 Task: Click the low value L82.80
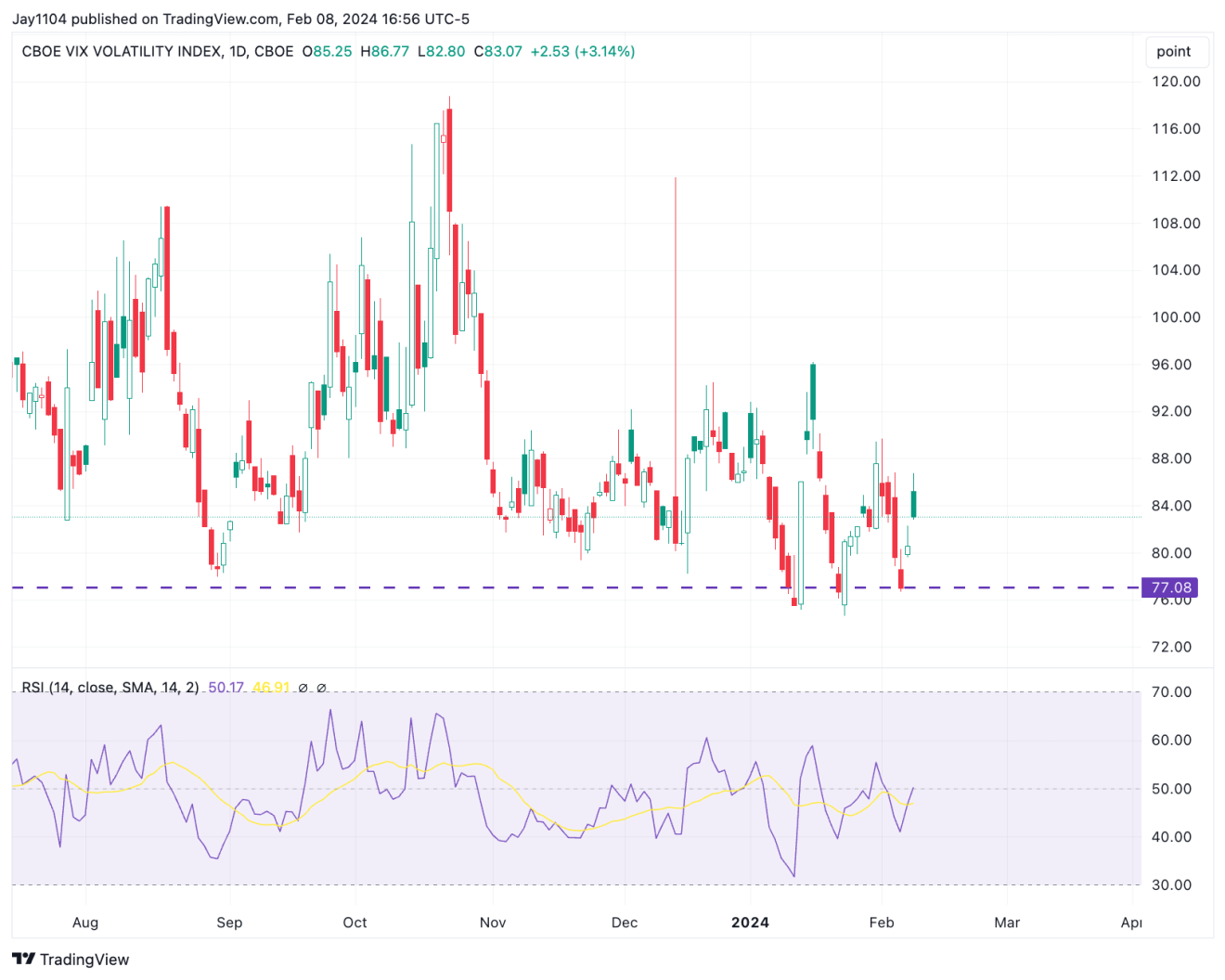442,52
